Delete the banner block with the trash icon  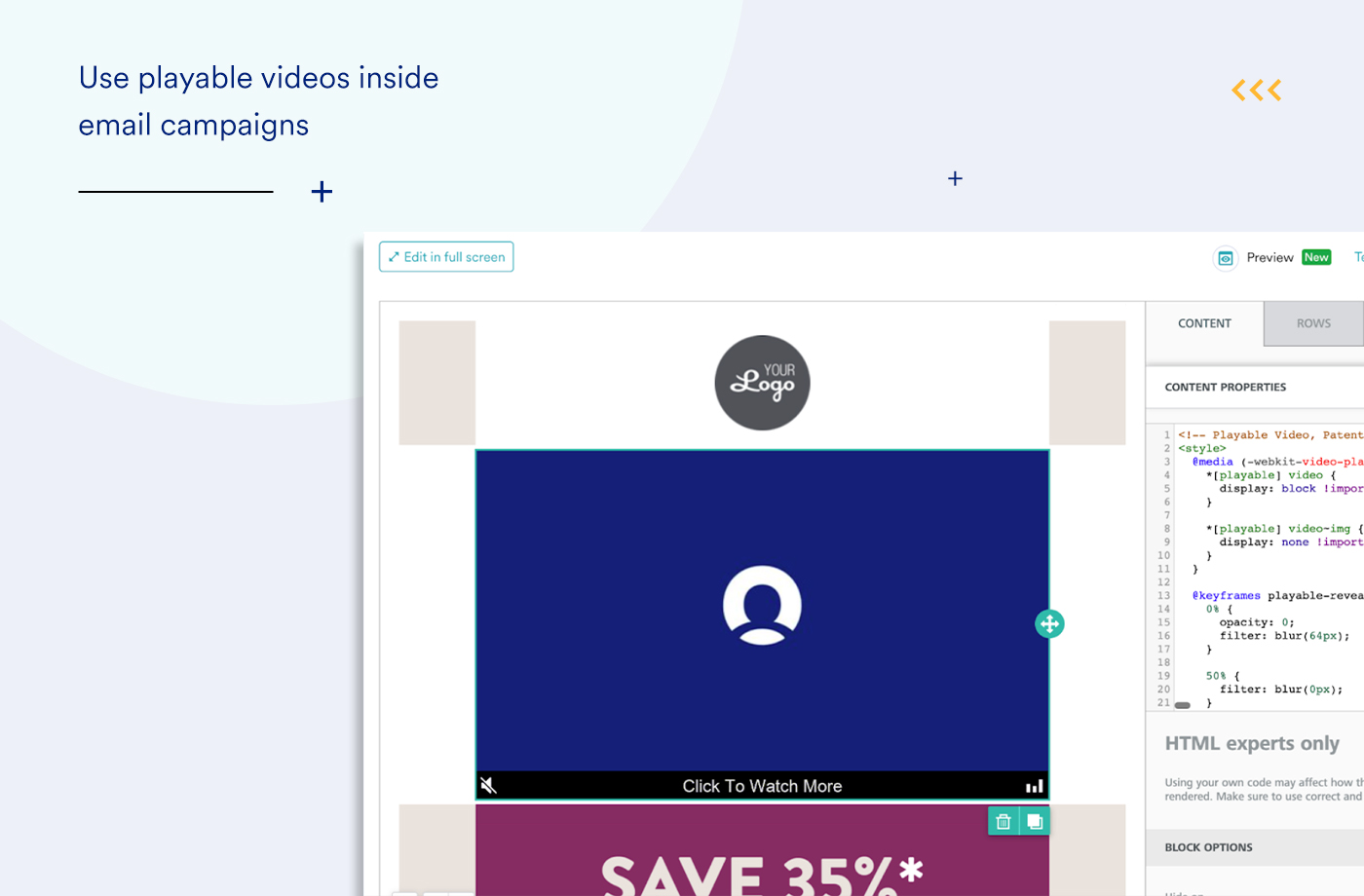pyautogui.click(x=1003, y=821)
